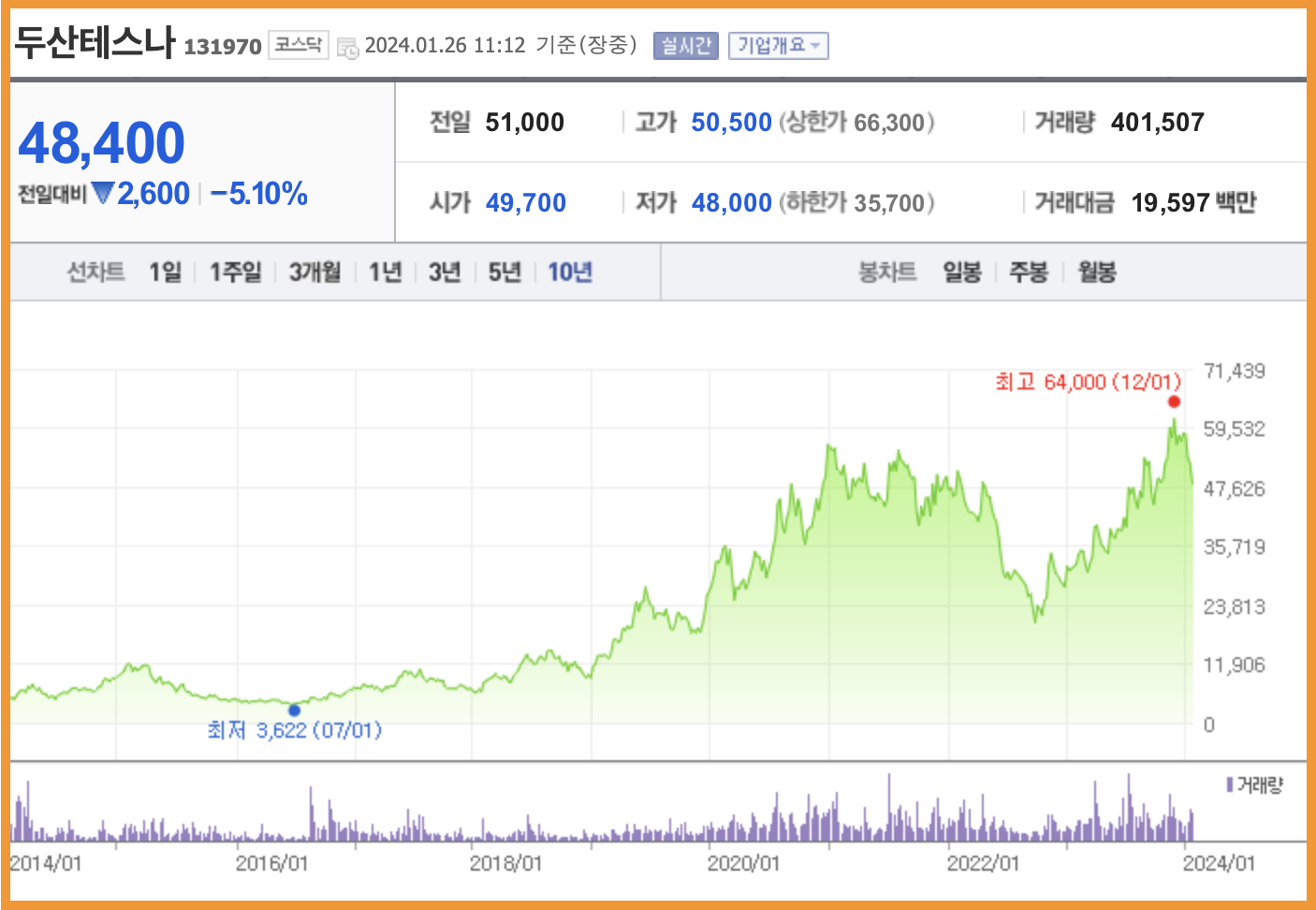Screen dimensions: 1316x910
Task: Click the 코스닥 market badge
Action: 299,44
